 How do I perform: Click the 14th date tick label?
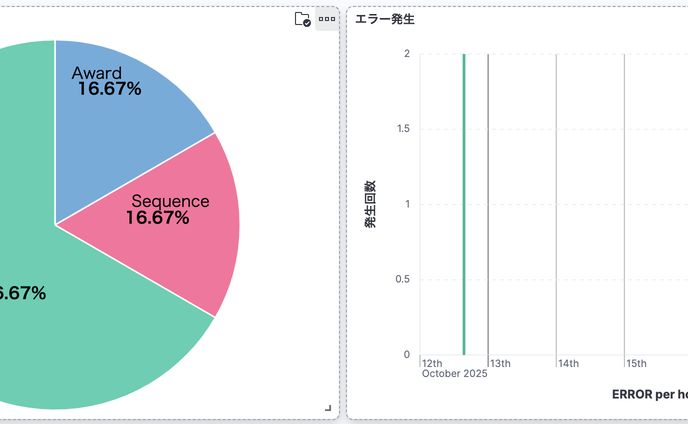tap(568, 363)
